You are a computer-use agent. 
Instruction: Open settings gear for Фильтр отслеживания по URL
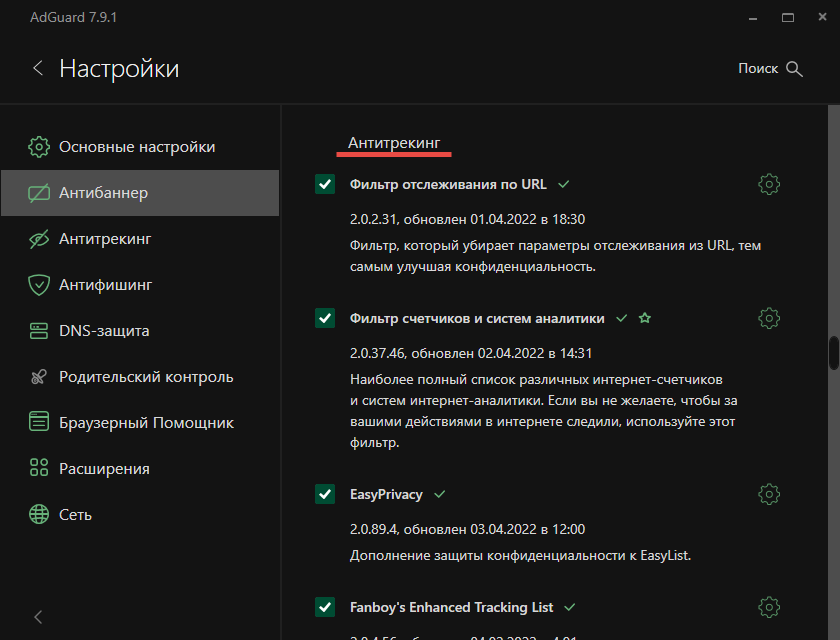pyautogui.click(x=769, y=184)
